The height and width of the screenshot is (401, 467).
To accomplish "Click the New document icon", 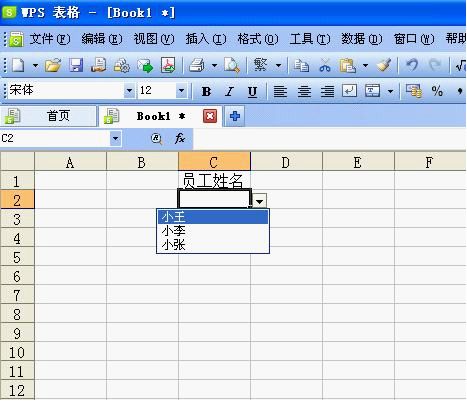I will click(x=18, y=65).
